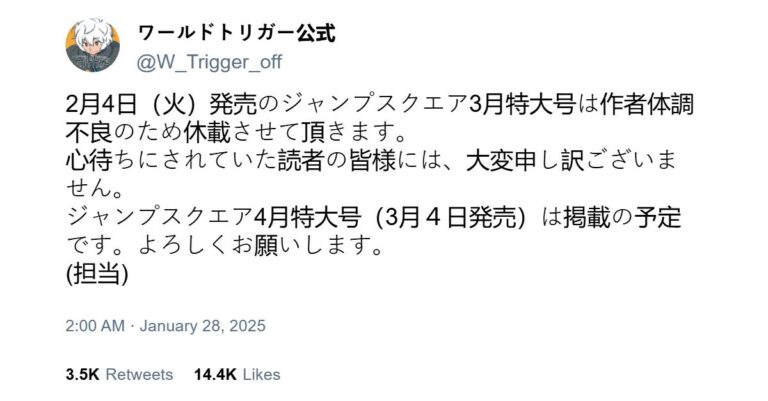Click the 掲載の予定 phrase
Screen dimensions: 768x401
[622, 218]
